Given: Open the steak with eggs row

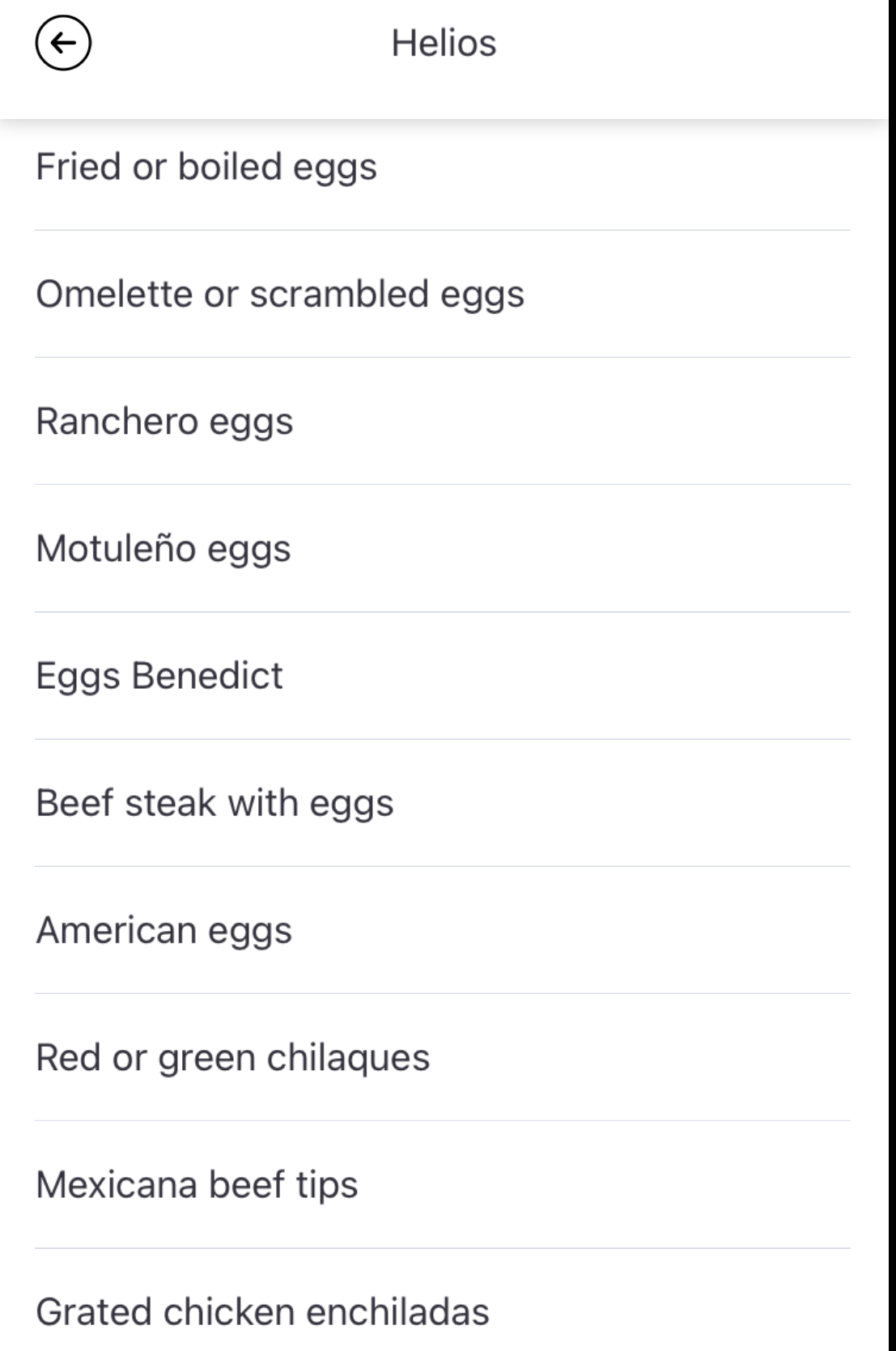Looking at the screenshot, I should [214, 803].
